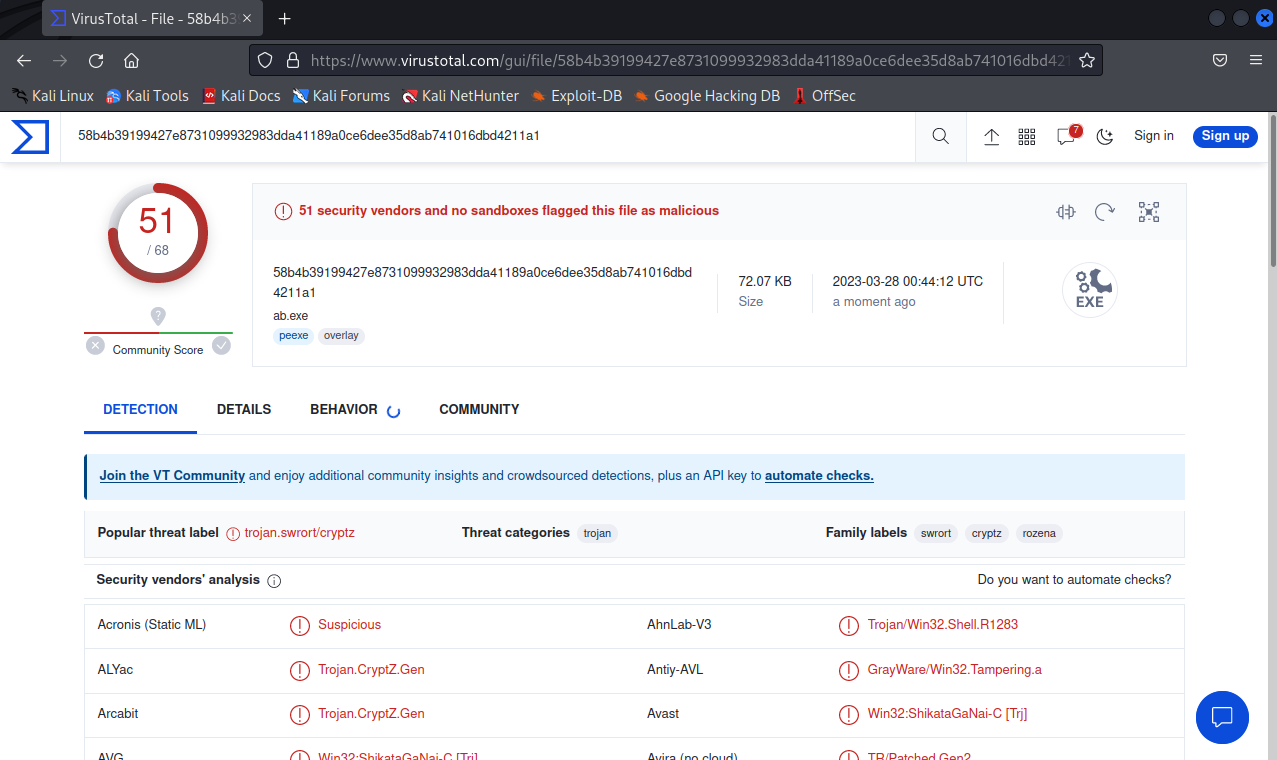Image resolution: width=1277 pixels, height=760 pixels.
Task: Click the 51 / 68 detection score circle
Action: click(x=158, y=233)
